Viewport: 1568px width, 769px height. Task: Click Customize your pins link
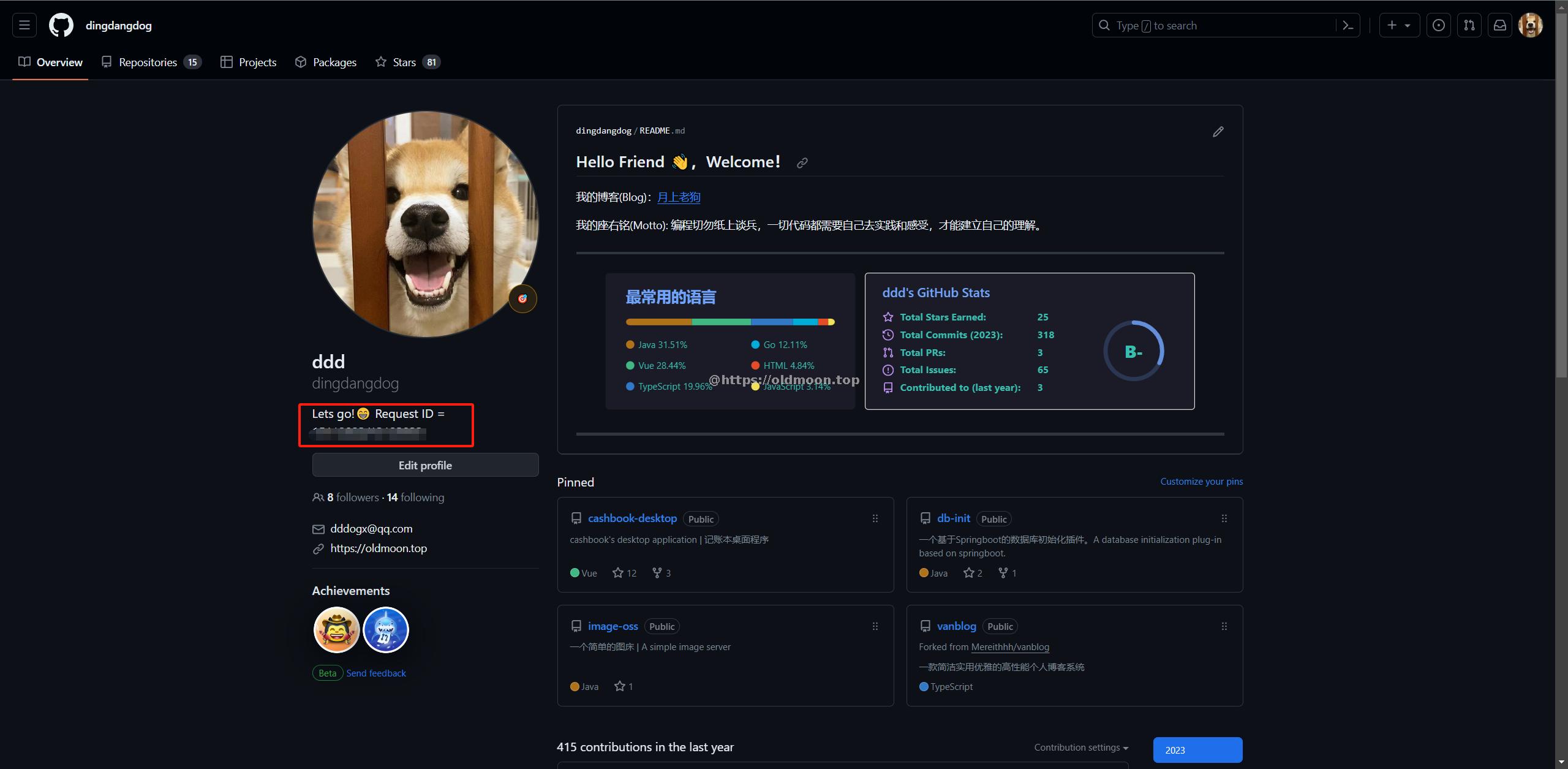pyautogui.click(x=1202, y=482)
